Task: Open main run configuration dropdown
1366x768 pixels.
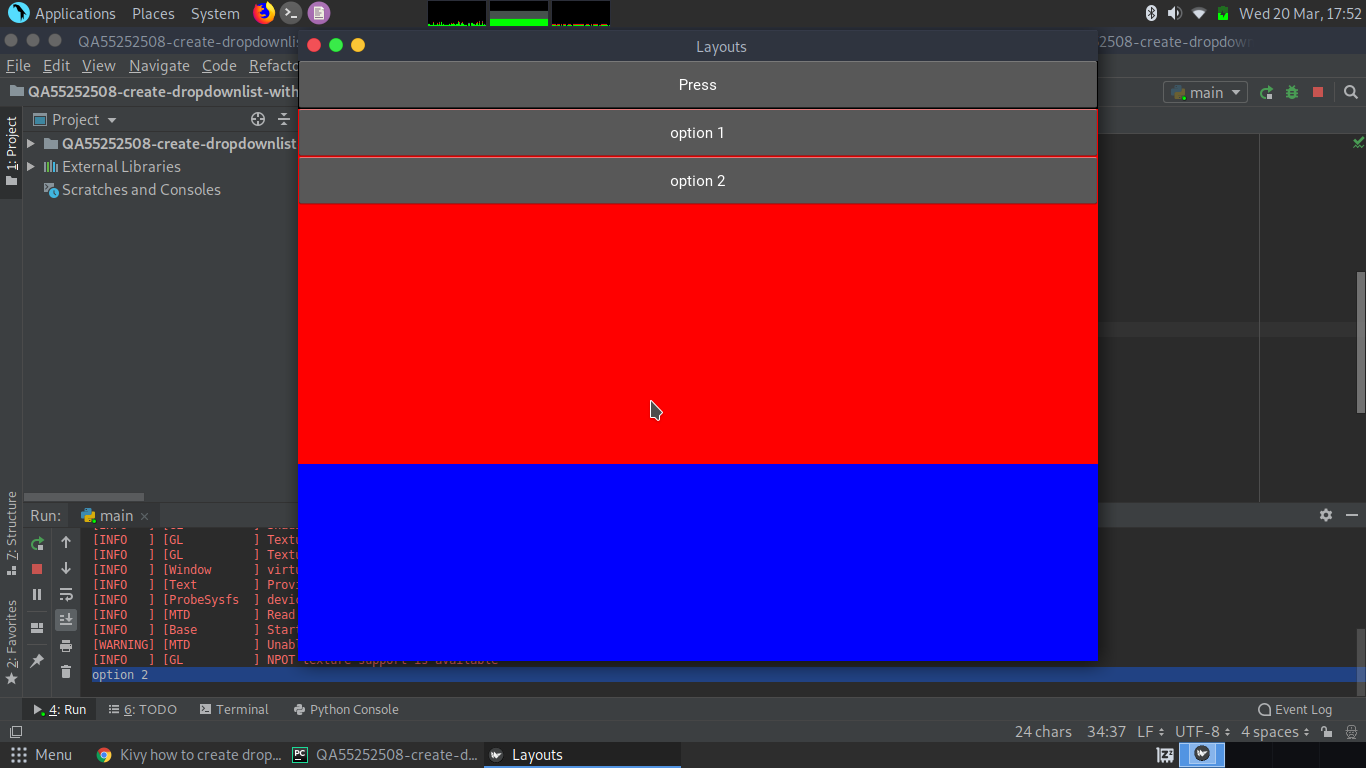Action: (x=1205, y=92)
